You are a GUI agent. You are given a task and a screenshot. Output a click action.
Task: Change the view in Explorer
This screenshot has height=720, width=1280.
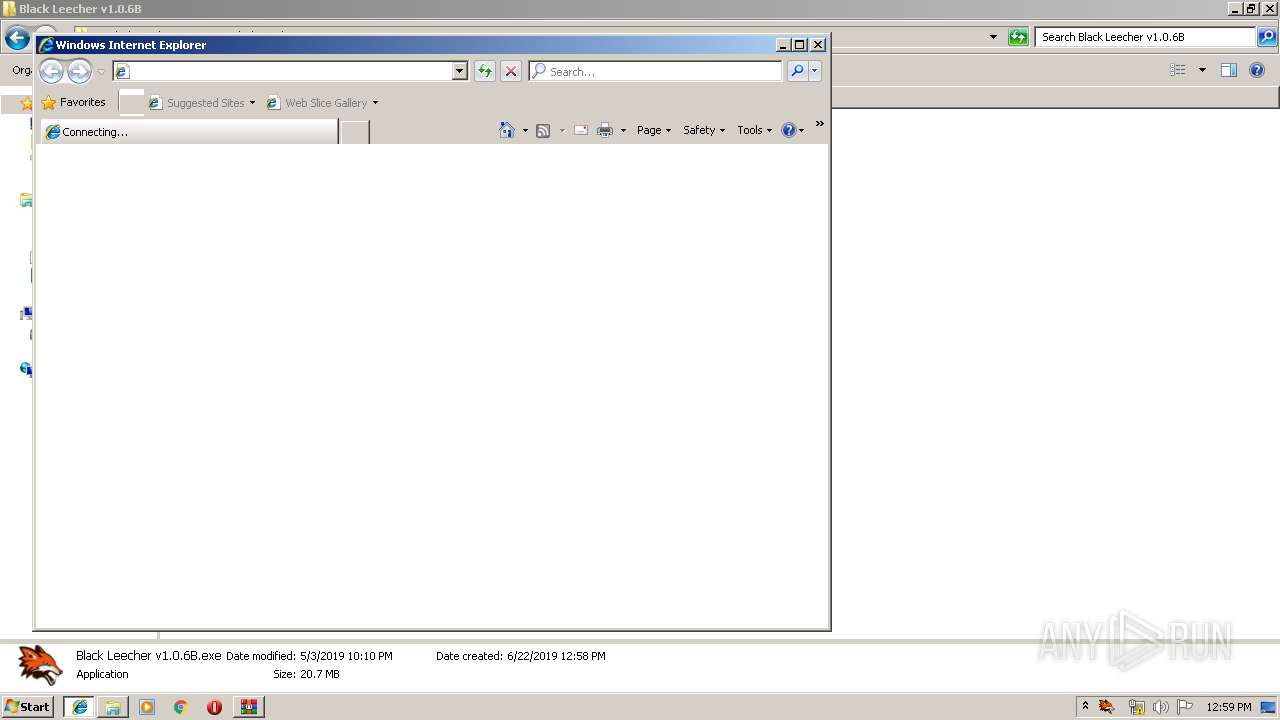click(x=1178, y=70)
